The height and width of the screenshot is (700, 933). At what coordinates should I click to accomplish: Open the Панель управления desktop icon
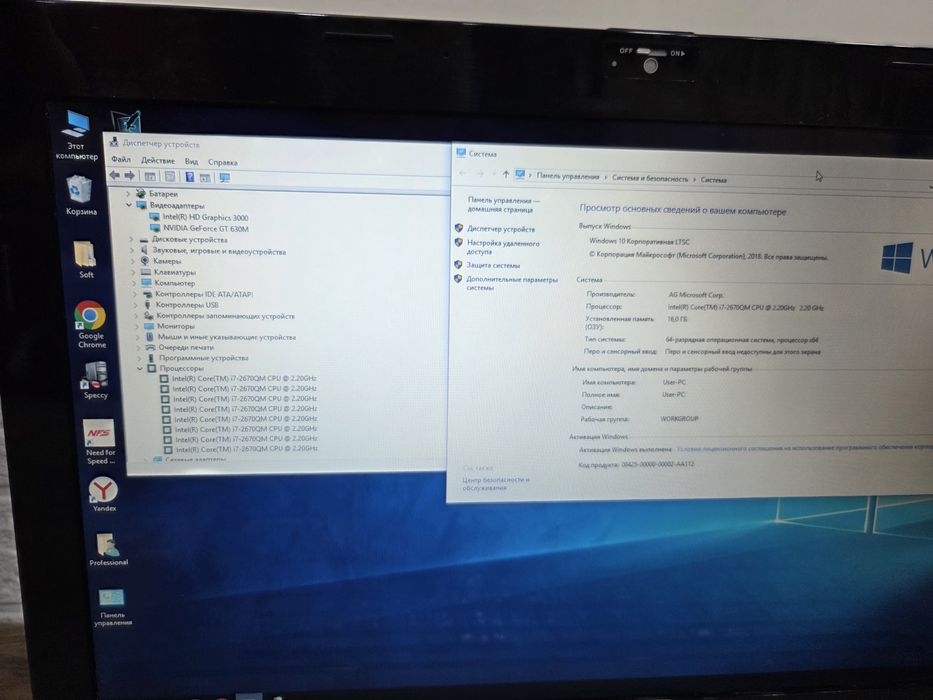pos(112,607)
